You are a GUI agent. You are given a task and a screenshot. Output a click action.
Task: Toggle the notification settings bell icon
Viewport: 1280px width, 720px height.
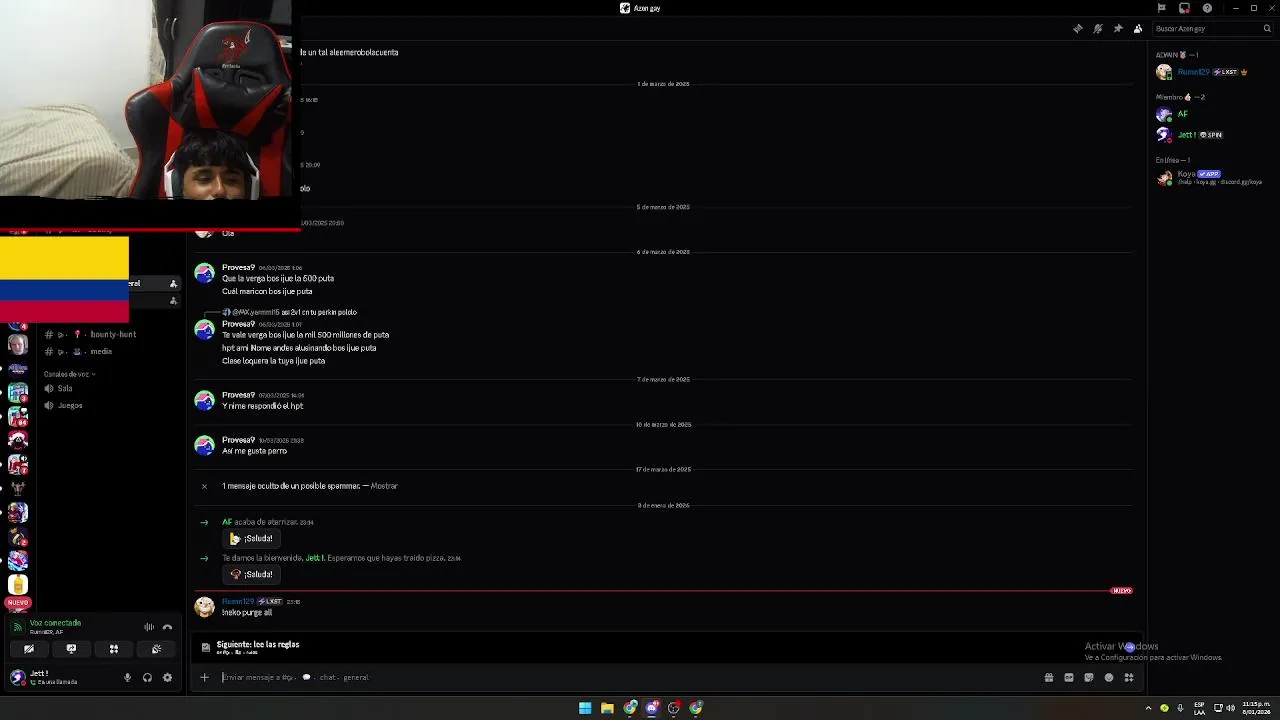[x=1097, y=29]
